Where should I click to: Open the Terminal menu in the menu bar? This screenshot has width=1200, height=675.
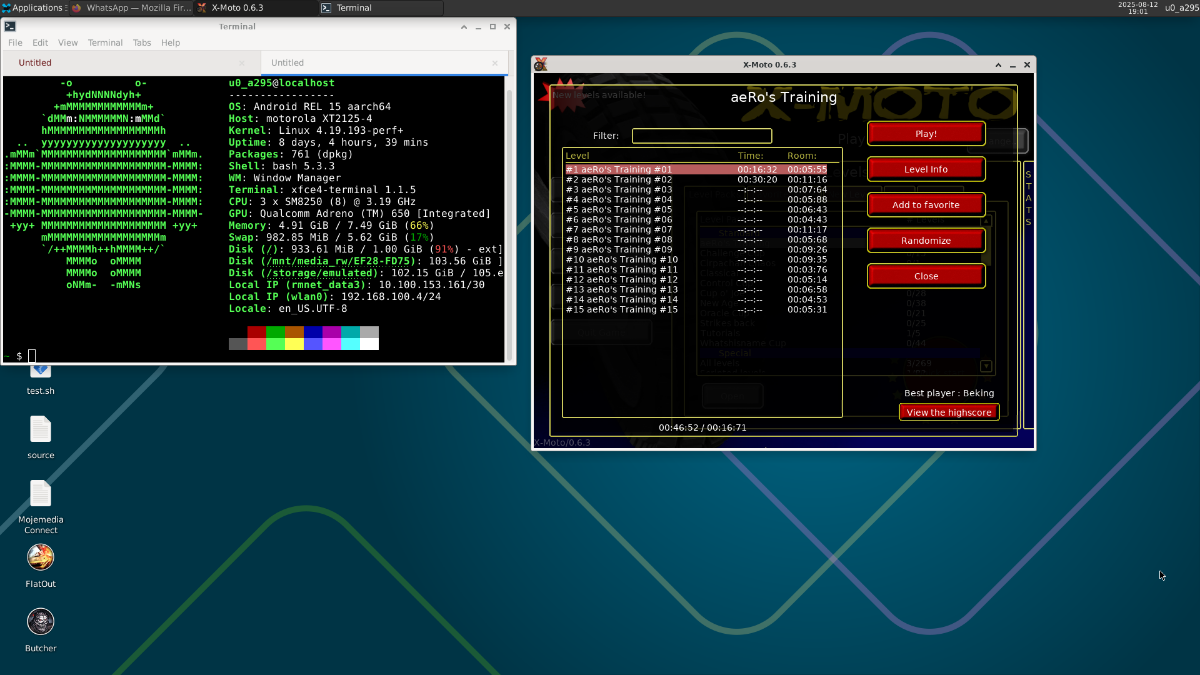coord(105,43)
